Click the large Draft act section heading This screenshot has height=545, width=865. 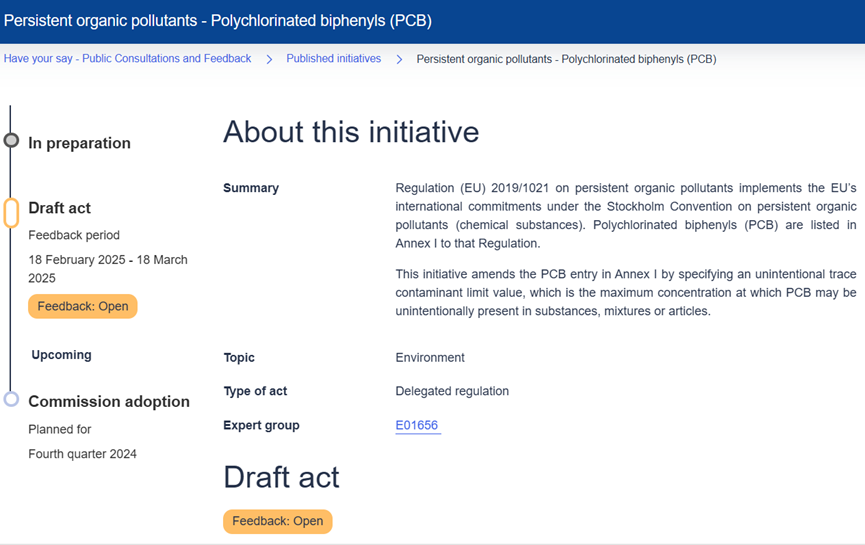pyautogui.click(x=281, y=477)
